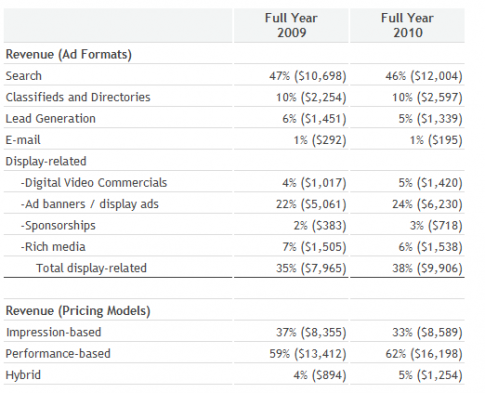Click the Search row label

(24, 76)
